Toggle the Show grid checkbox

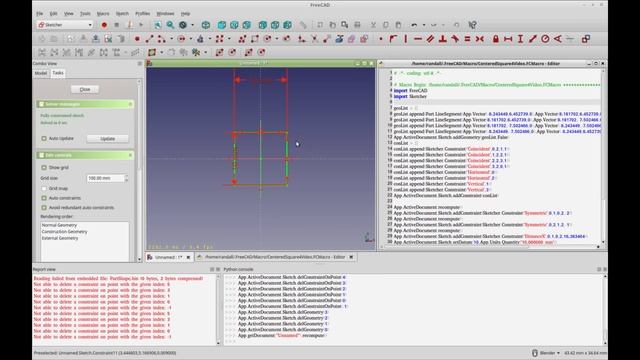click(44, 167)
